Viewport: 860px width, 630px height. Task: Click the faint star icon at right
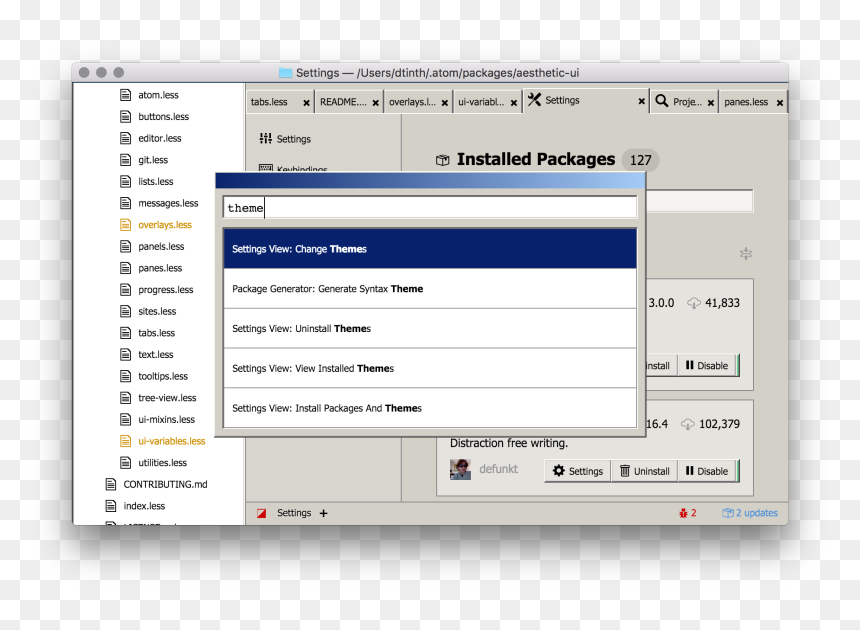(746, 254)
